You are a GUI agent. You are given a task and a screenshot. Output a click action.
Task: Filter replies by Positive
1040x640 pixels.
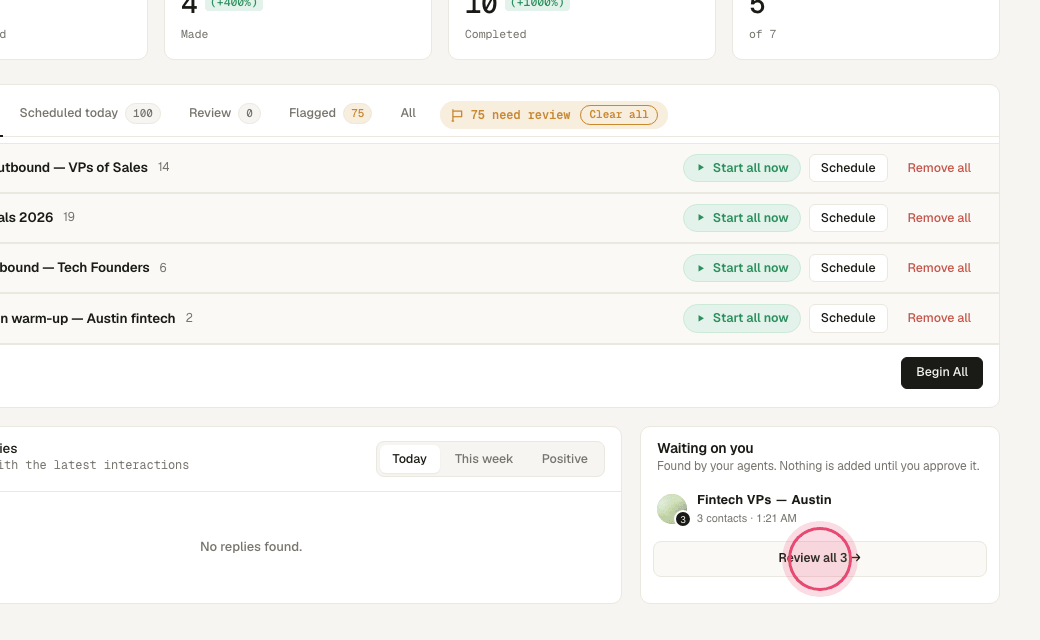tap(564, 459)
